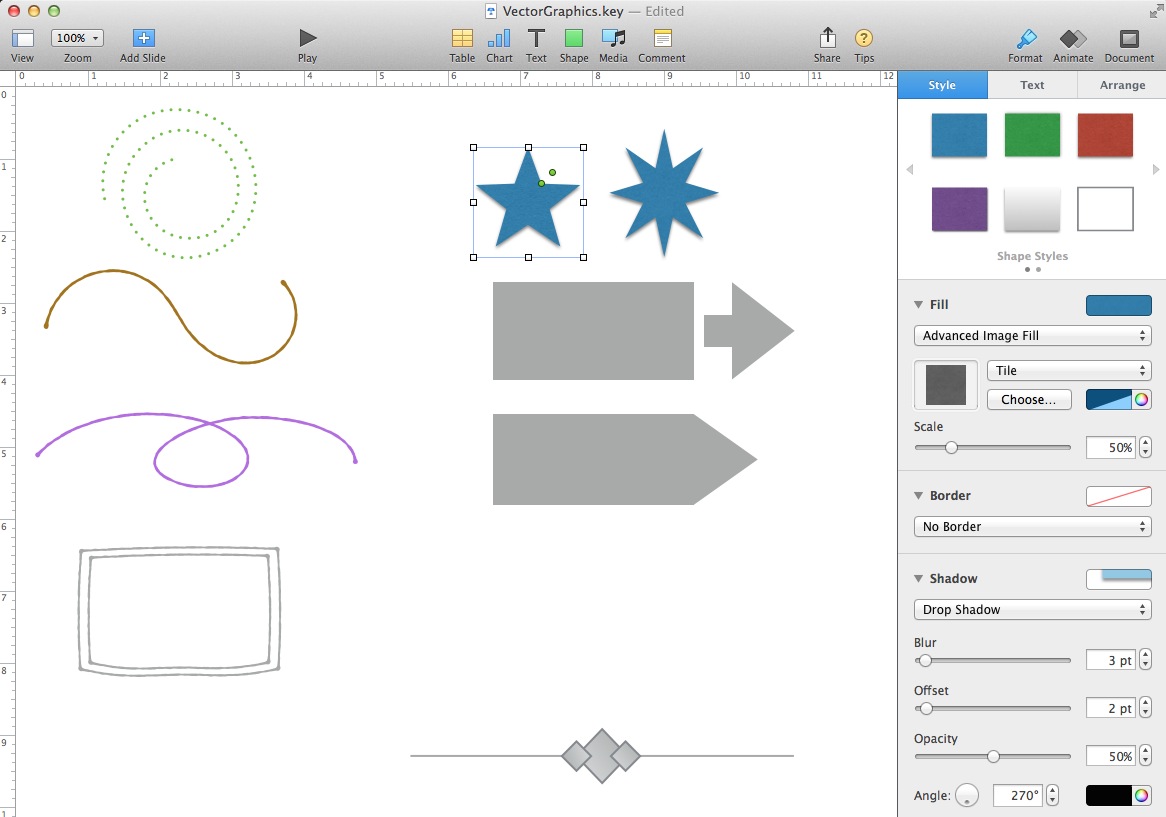Collapse the Fill section triangle
1166x817 pixels.
tap(918, 304)
